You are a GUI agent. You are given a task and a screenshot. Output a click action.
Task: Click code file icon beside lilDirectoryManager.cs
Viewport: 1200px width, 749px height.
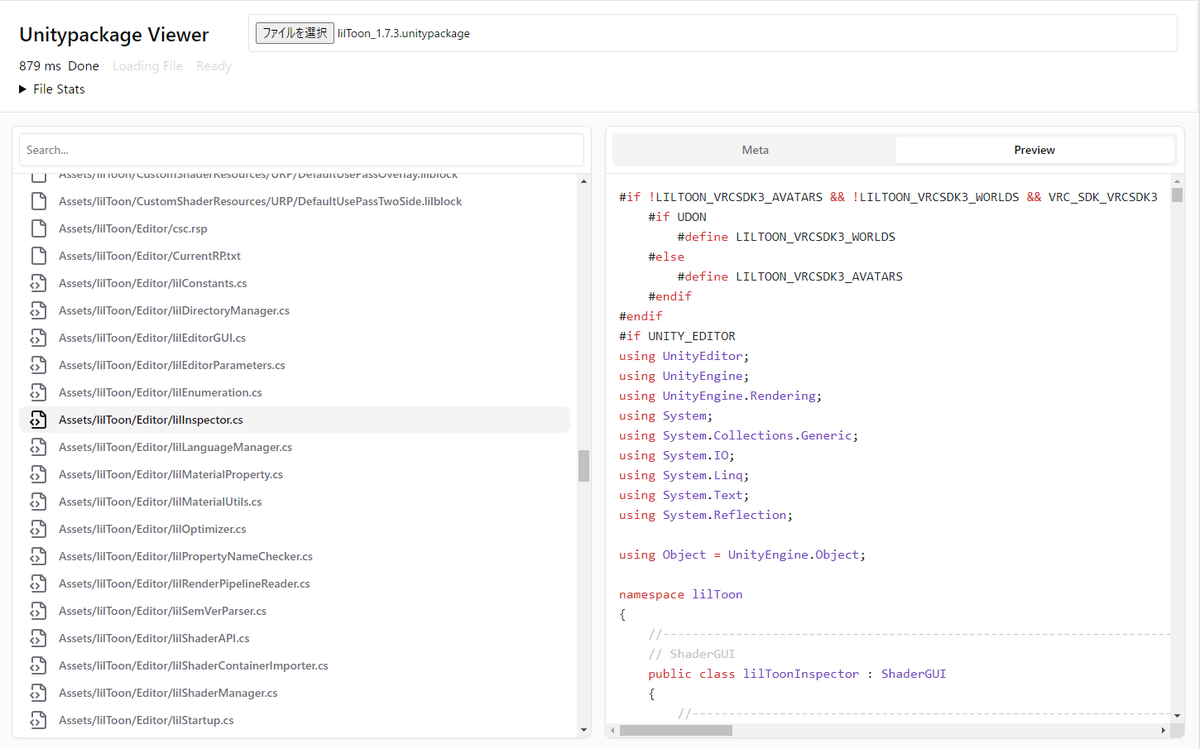[38, 310]
